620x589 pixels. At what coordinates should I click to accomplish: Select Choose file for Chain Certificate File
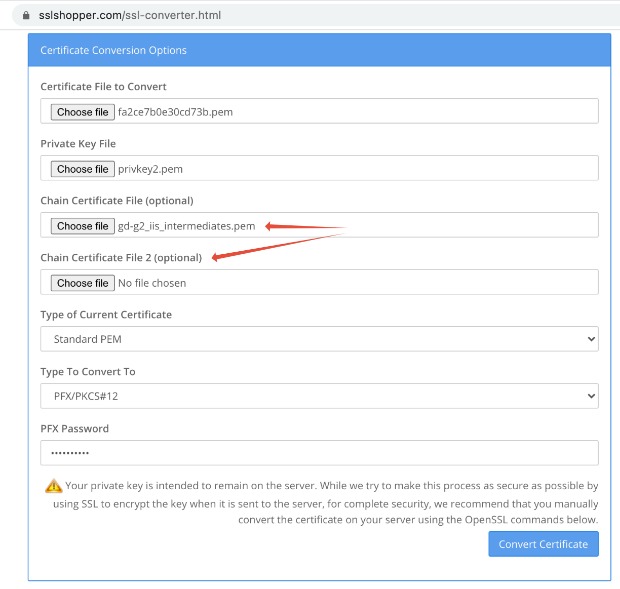[83, 226]
